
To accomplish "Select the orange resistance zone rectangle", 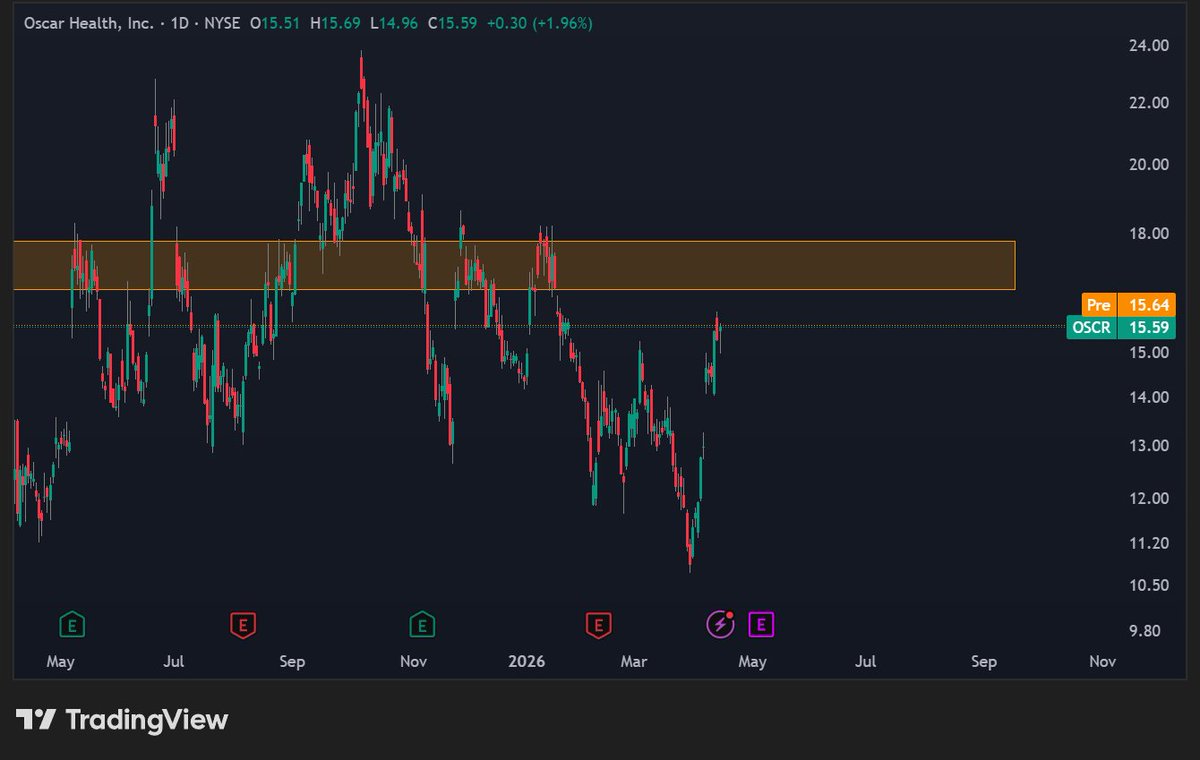I will click(x=514, y=265).
